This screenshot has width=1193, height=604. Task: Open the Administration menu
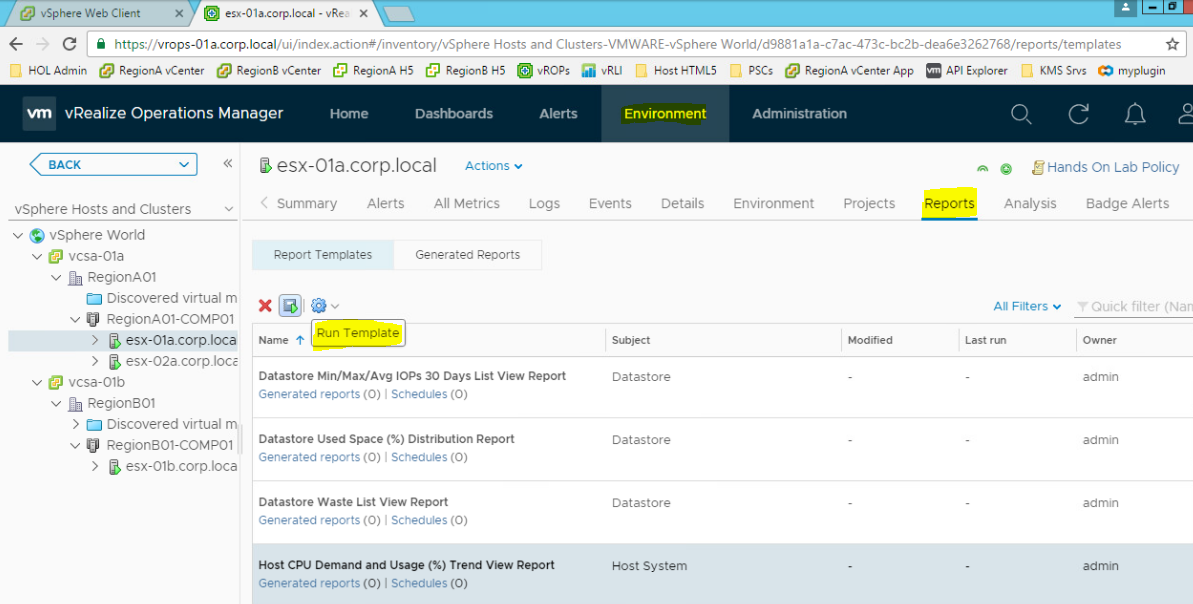(x=800, y=113)
